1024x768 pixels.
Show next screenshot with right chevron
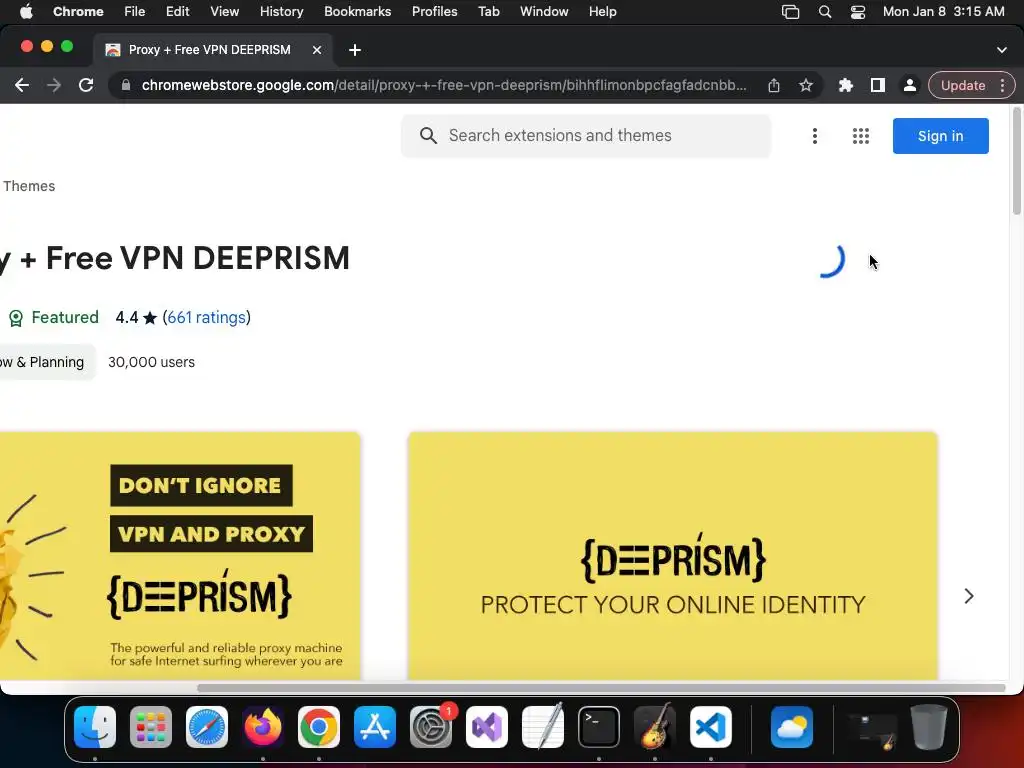pyautogui.click(x=969, y=596)
